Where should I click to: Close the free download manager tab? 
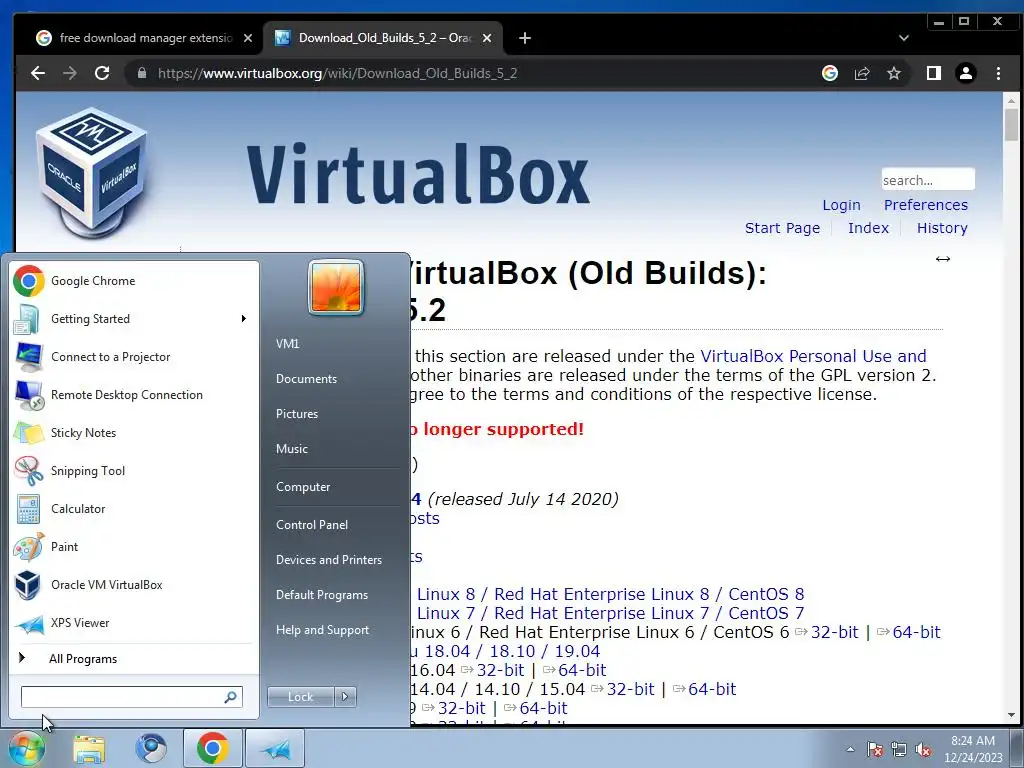coord(248,38)
